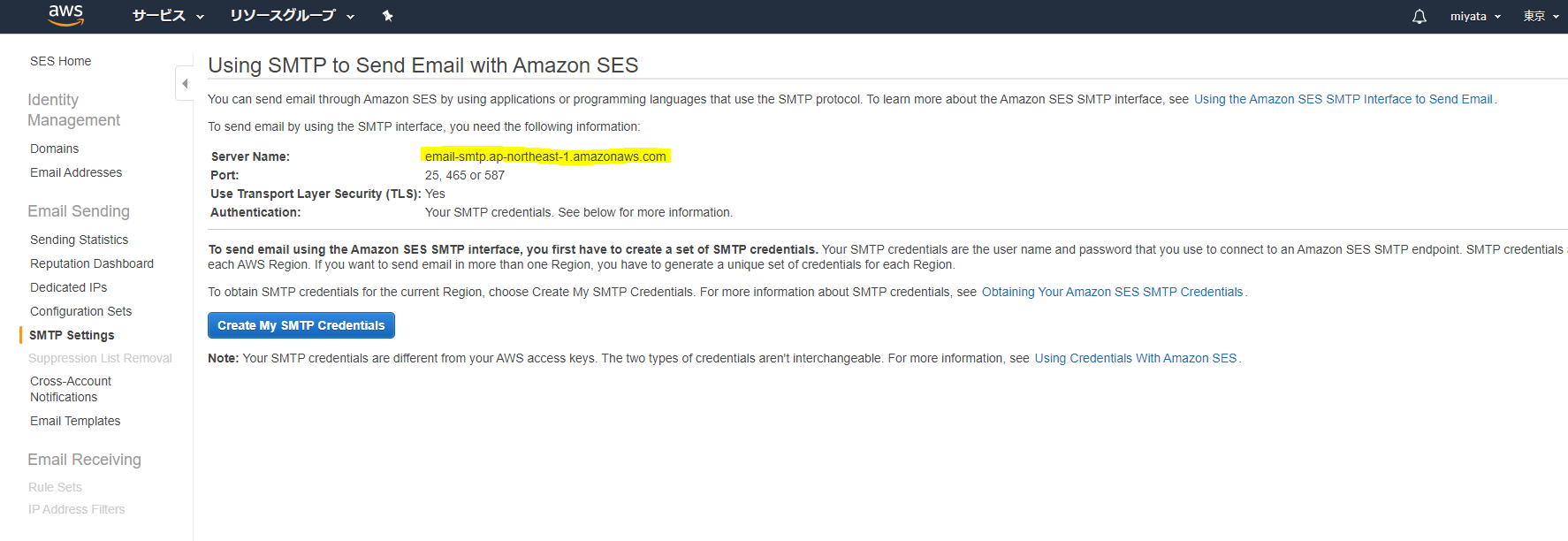Open Configuration Sets
1568x541 pixels.
click(x=80, y=311)
